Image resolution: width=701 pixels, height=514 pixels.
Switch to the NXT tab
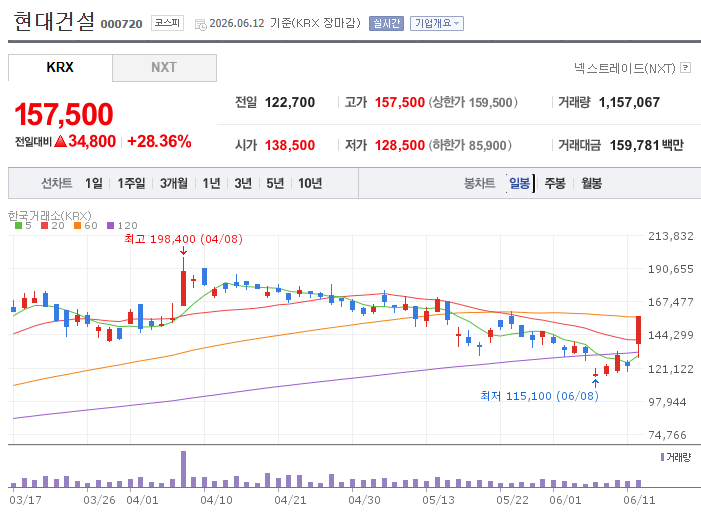pyautogui.click(x=164, y=67)
